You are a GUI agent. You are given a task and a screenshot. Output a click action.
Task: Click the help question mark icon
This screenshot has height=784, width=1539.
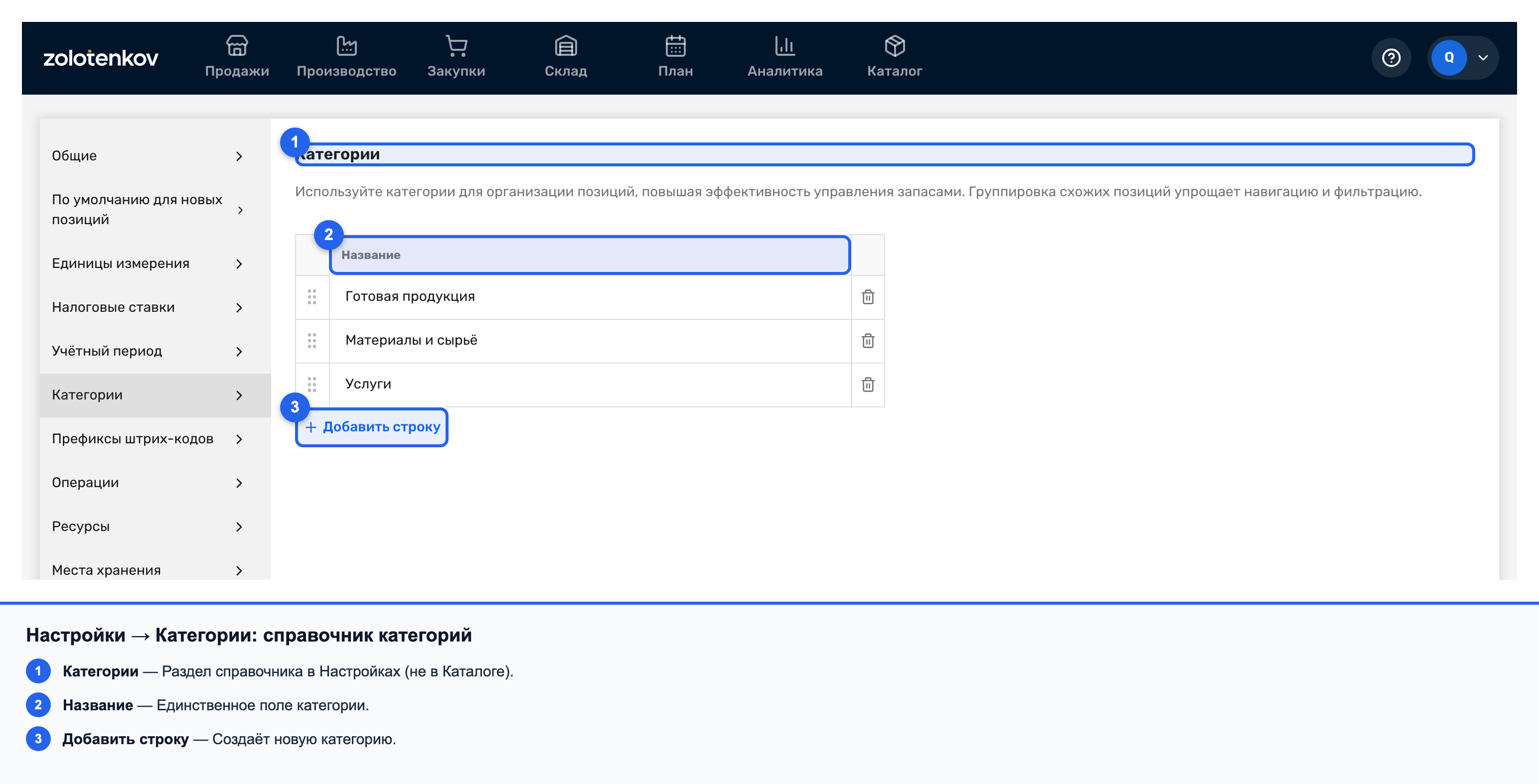click(x=1391, y=58)
